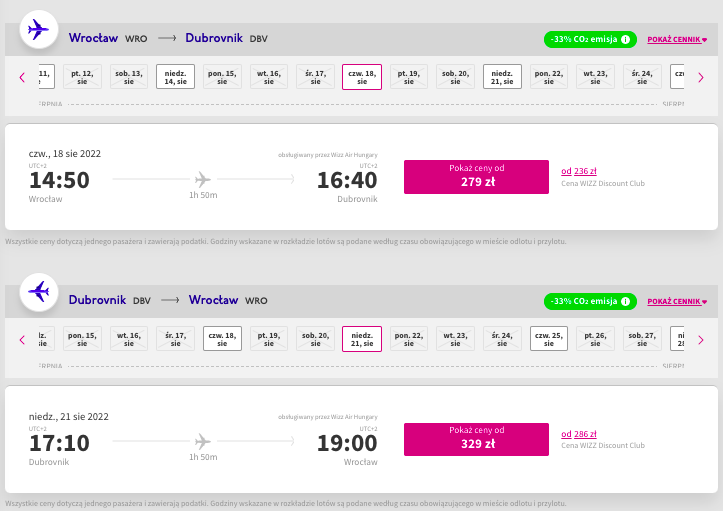Select outbound date niedz. 14, sie
Viewport: 723px width, 511px height.
click(x=175, y=77)
